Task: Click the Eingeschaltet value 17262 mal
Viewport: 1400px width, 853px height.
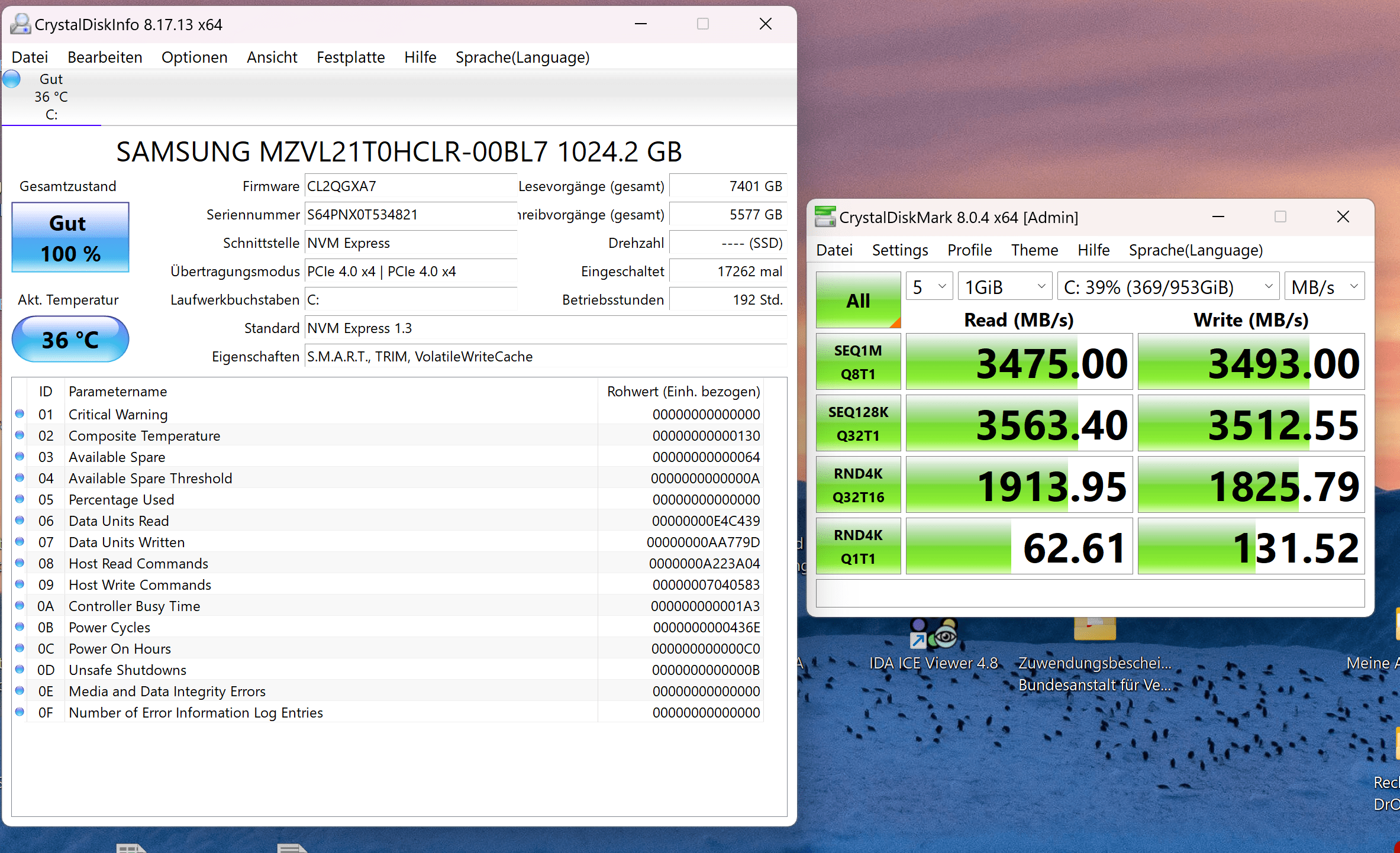Action: pyautogui.click(x=728, y=272)
